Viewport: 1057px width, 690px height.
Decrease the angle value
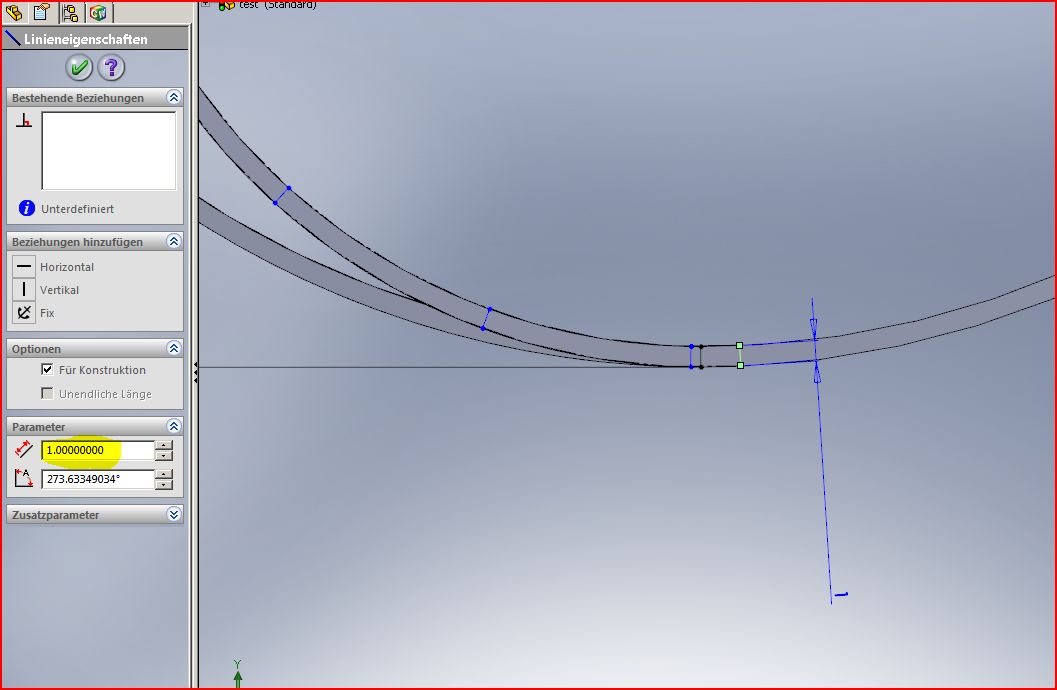pos(164,484)
